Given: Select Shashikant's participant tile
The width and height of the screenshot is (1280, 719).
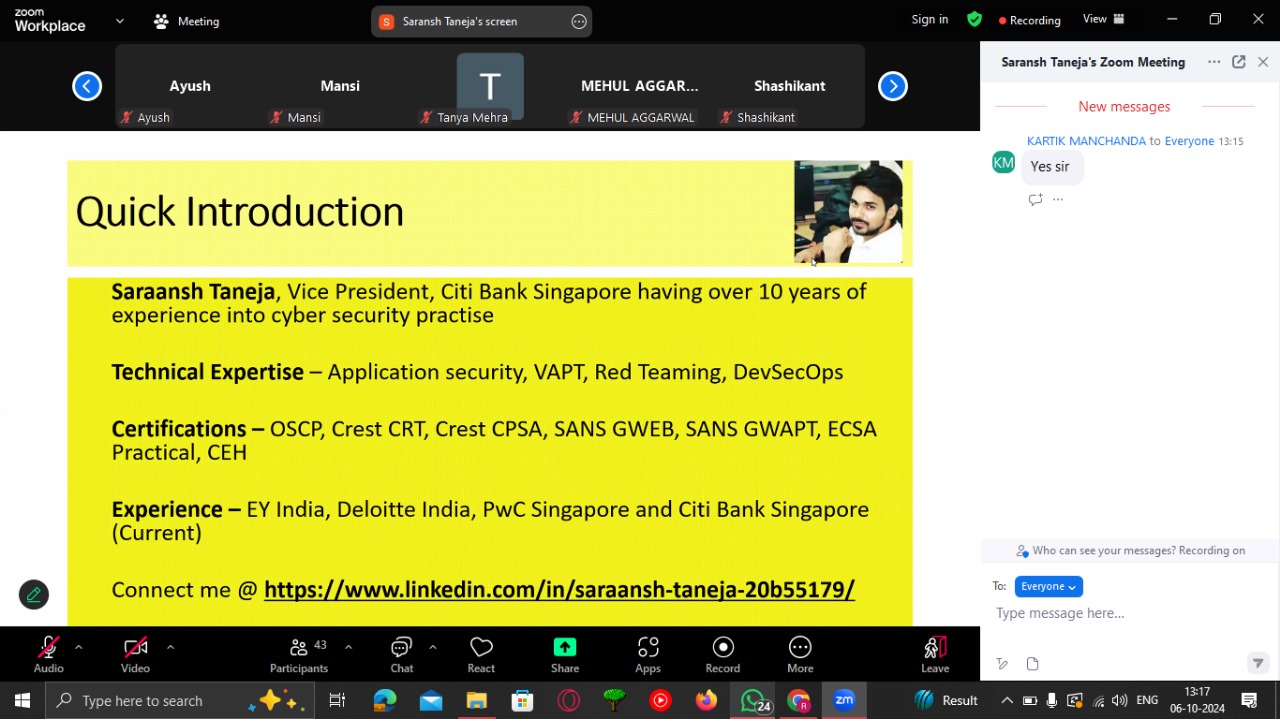Looking at the screenshot, I should 790,87.
